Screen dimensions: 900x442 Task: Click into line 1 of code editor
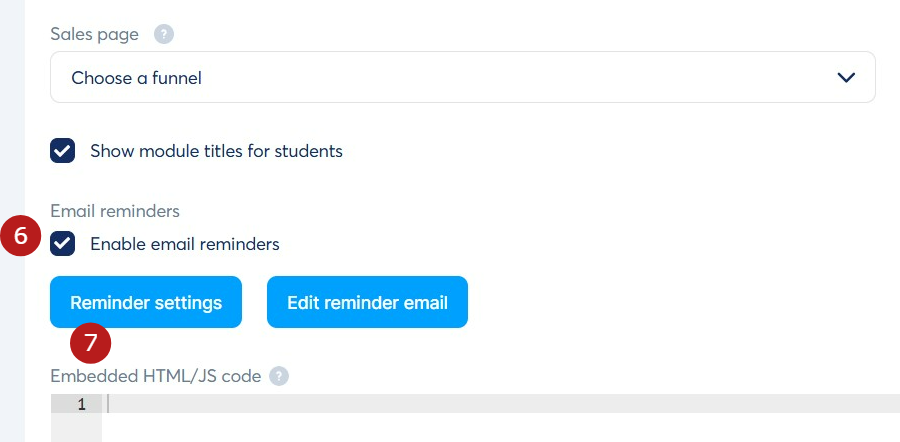[500, 404]
